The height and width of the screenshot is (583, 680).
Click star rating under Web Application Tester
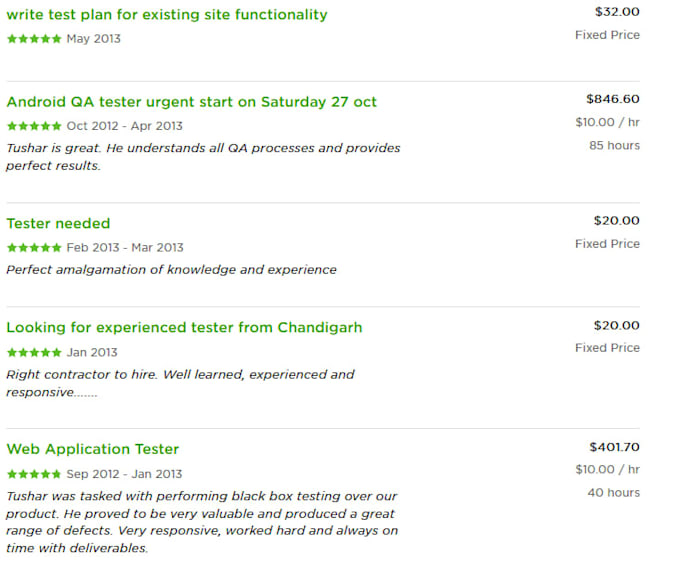[x=33, y=474]
